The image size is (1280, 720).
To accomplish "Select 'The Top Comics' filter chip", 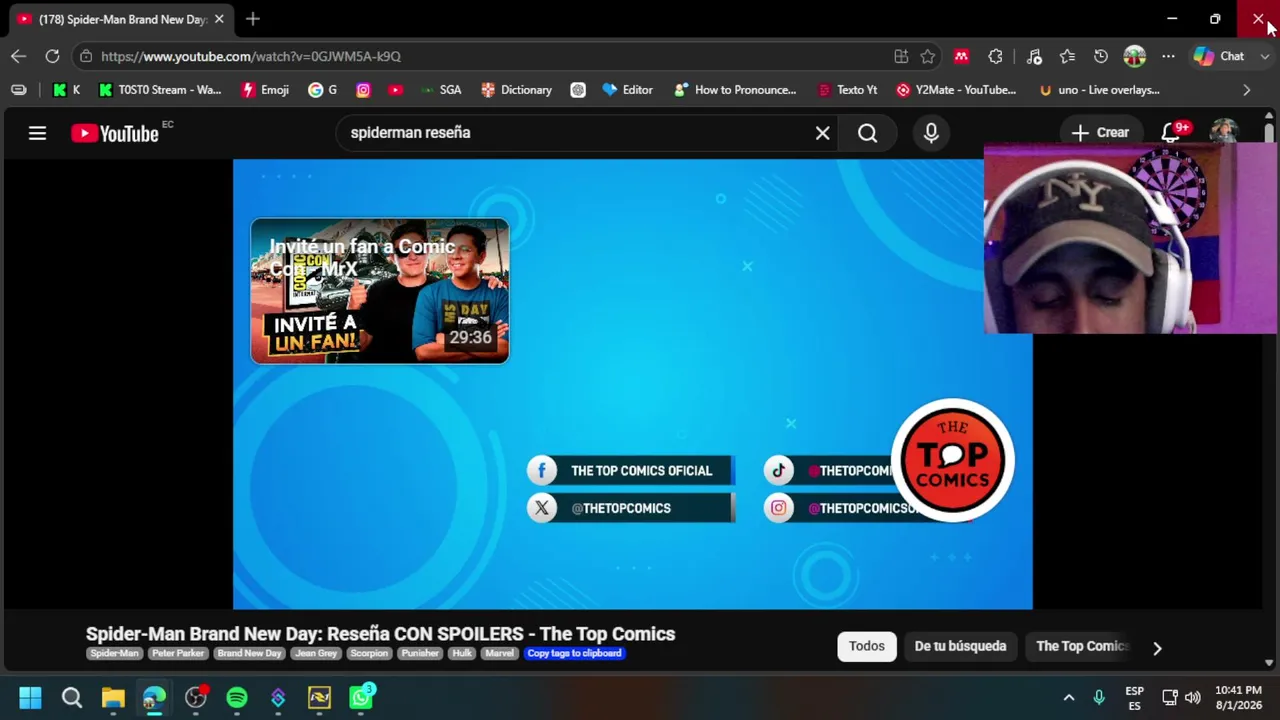I will pyautogui.click(x=1081, y=646).
